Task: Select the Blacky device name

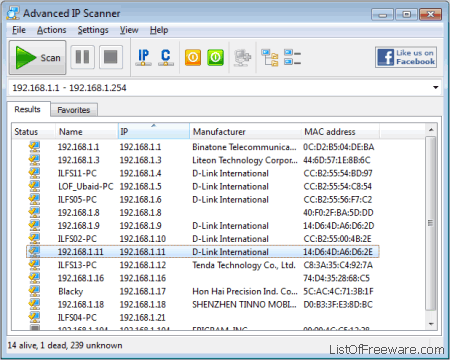Action: click(x=70, y=291)
